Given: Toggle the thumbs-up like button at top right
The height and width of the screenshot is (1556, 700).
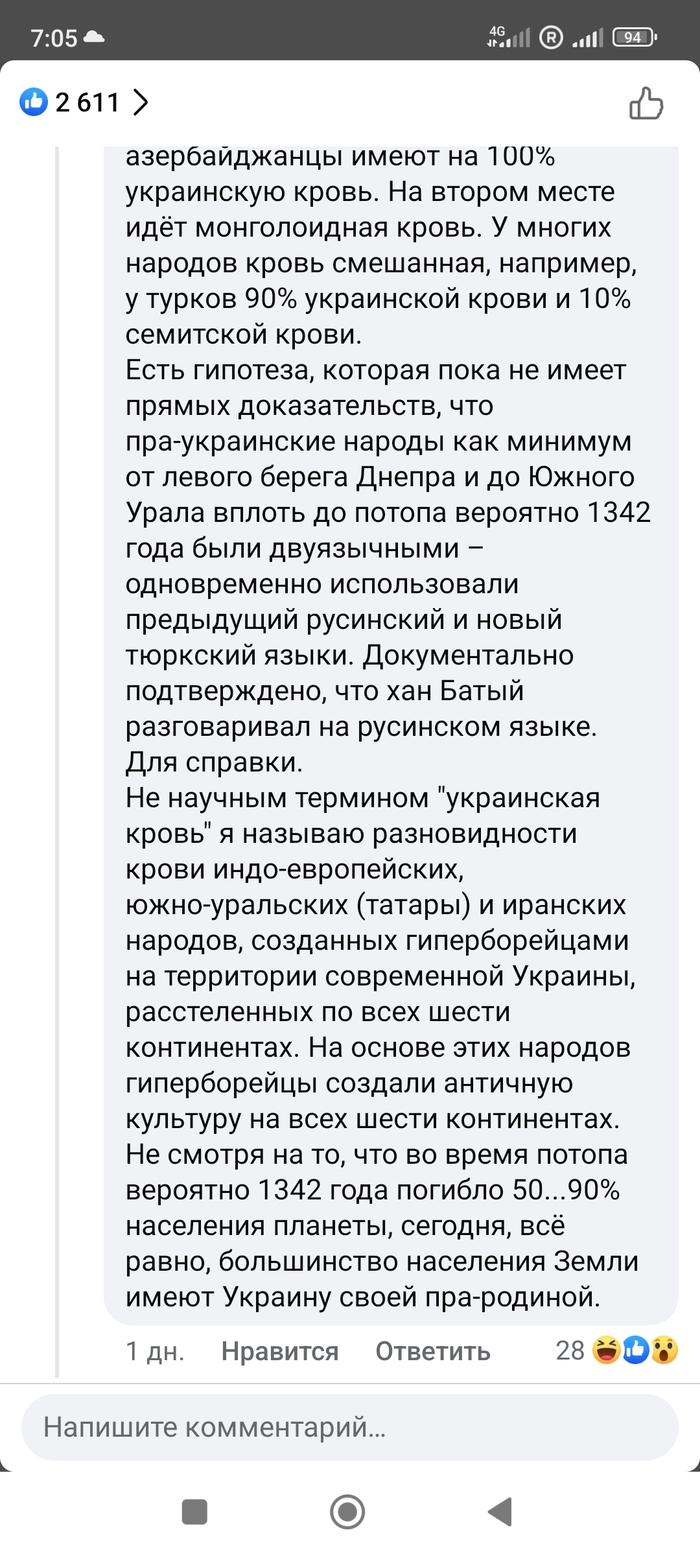Looking at the screenshot, I should click(646, 103).
